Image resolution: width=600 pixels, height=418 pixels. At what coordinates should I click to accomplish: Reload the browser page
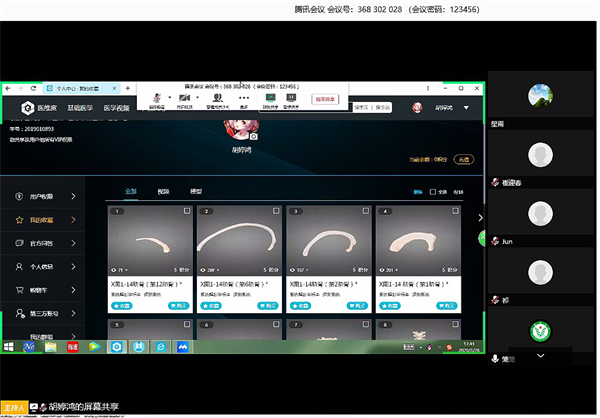33,88
